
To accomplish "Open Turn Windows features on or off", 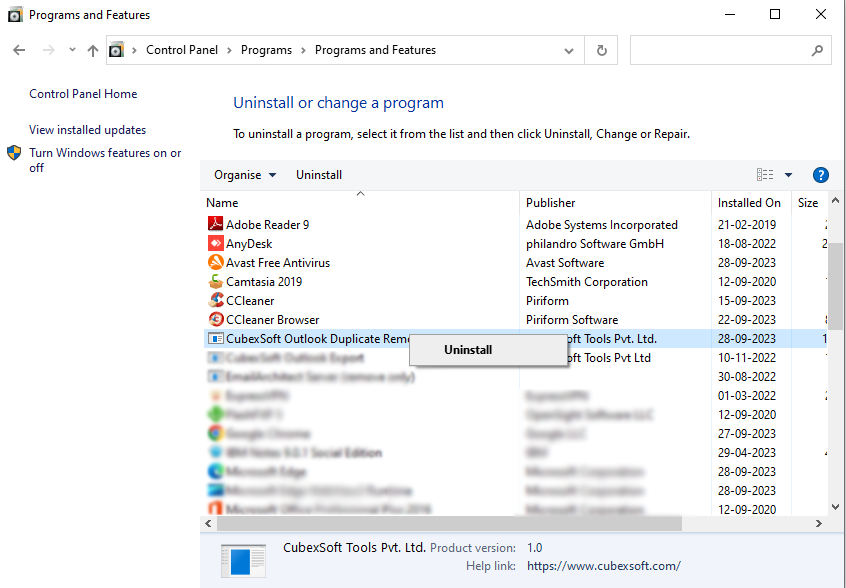I will click(x=104, y=160).
